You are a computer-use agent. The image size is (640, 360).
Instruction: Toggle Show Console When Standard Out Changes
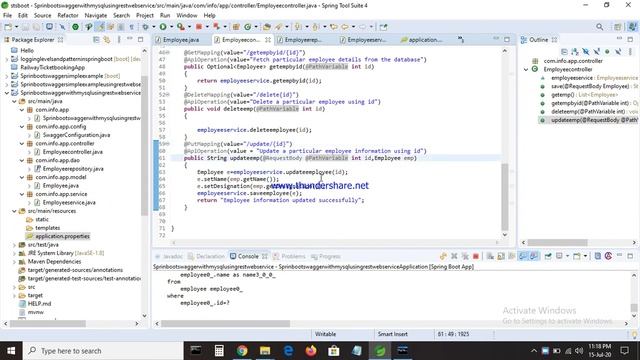(x=523, y=256)
